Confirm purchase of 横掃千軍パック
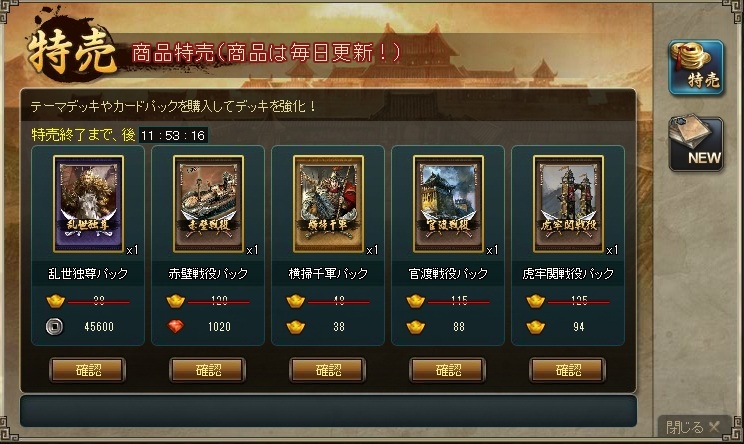The height and width of the screenshot is (444, 744). click(328, 370)
